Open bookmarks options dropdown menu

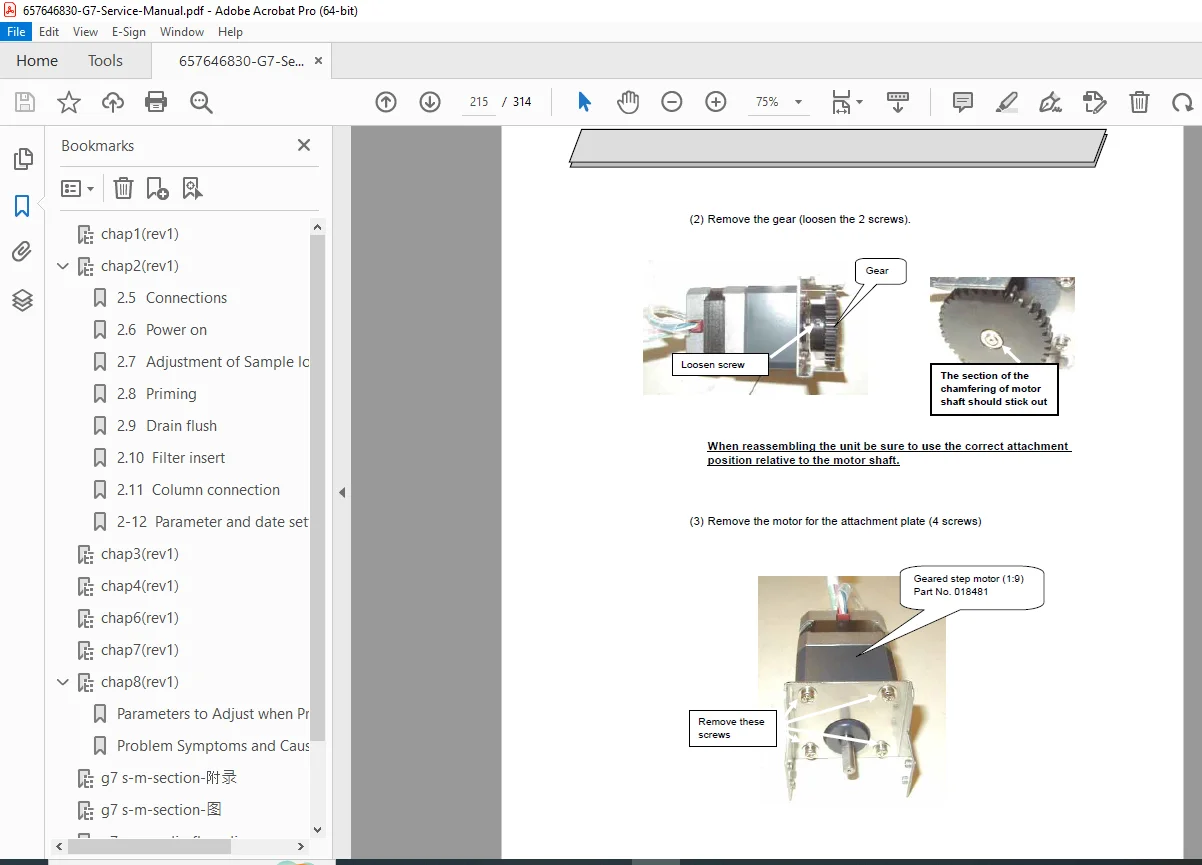tap(78, 188)
